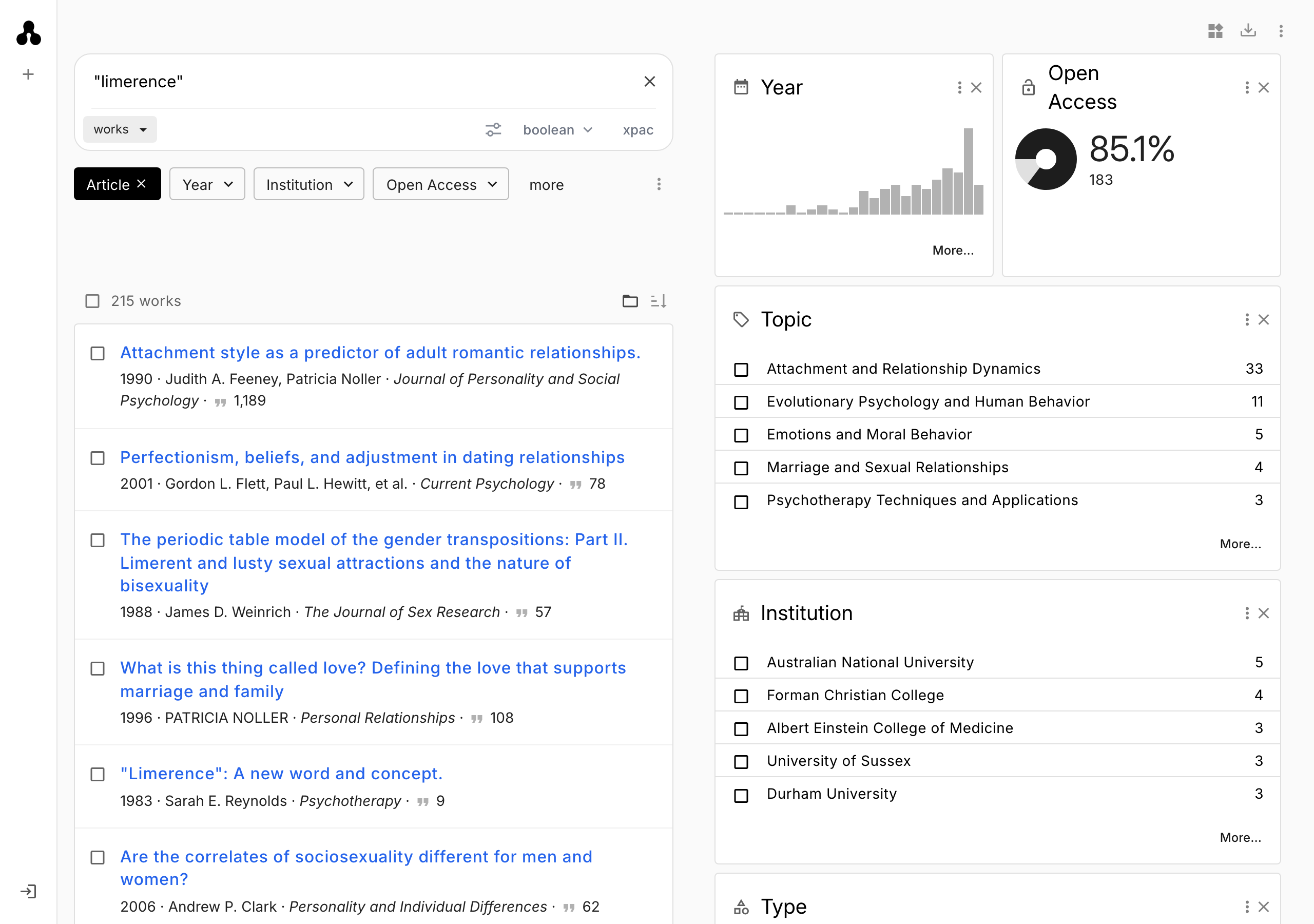
Task: Close the Topic panel
Action: [x=1264, y=319]
